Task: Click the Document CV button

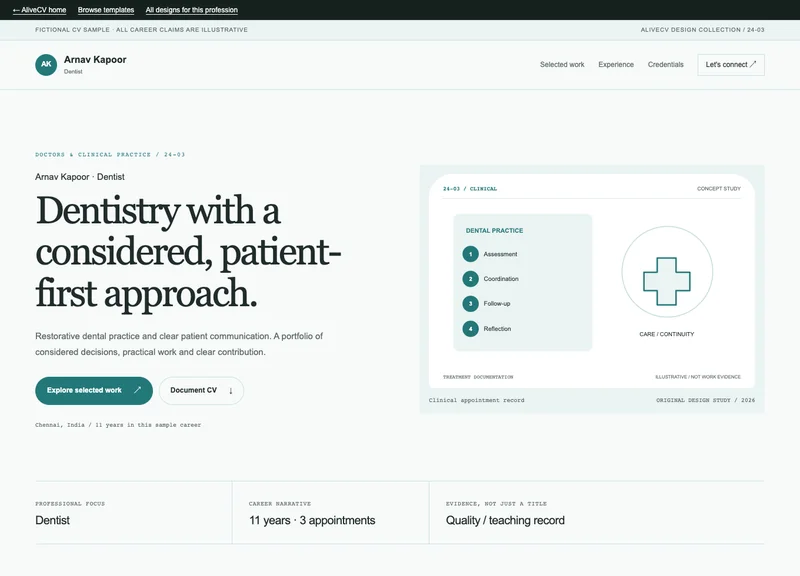Action: (x=202, y=391)
